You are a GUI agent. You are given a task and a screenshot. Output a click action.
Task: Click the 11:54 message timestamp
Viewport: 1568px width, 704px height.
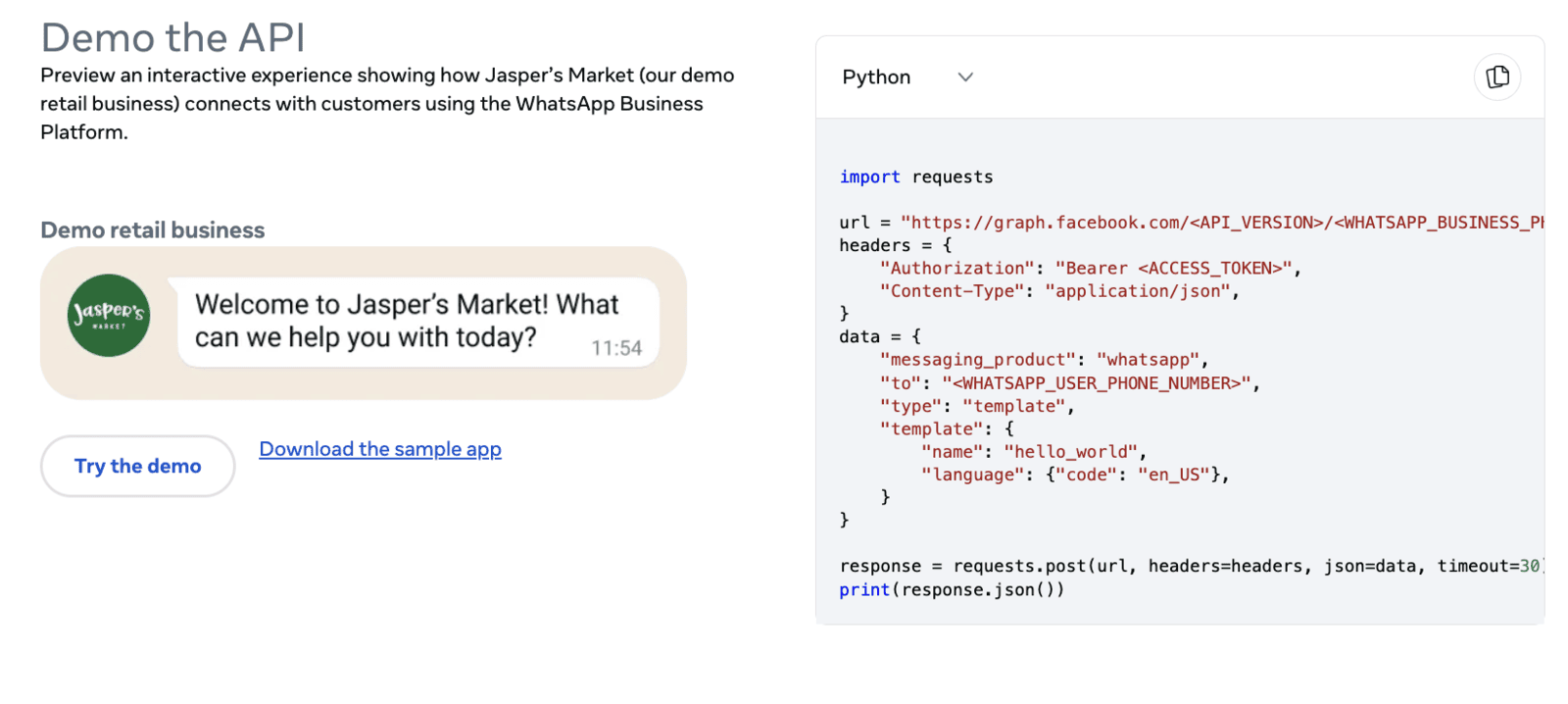click(x=616, y=348)
